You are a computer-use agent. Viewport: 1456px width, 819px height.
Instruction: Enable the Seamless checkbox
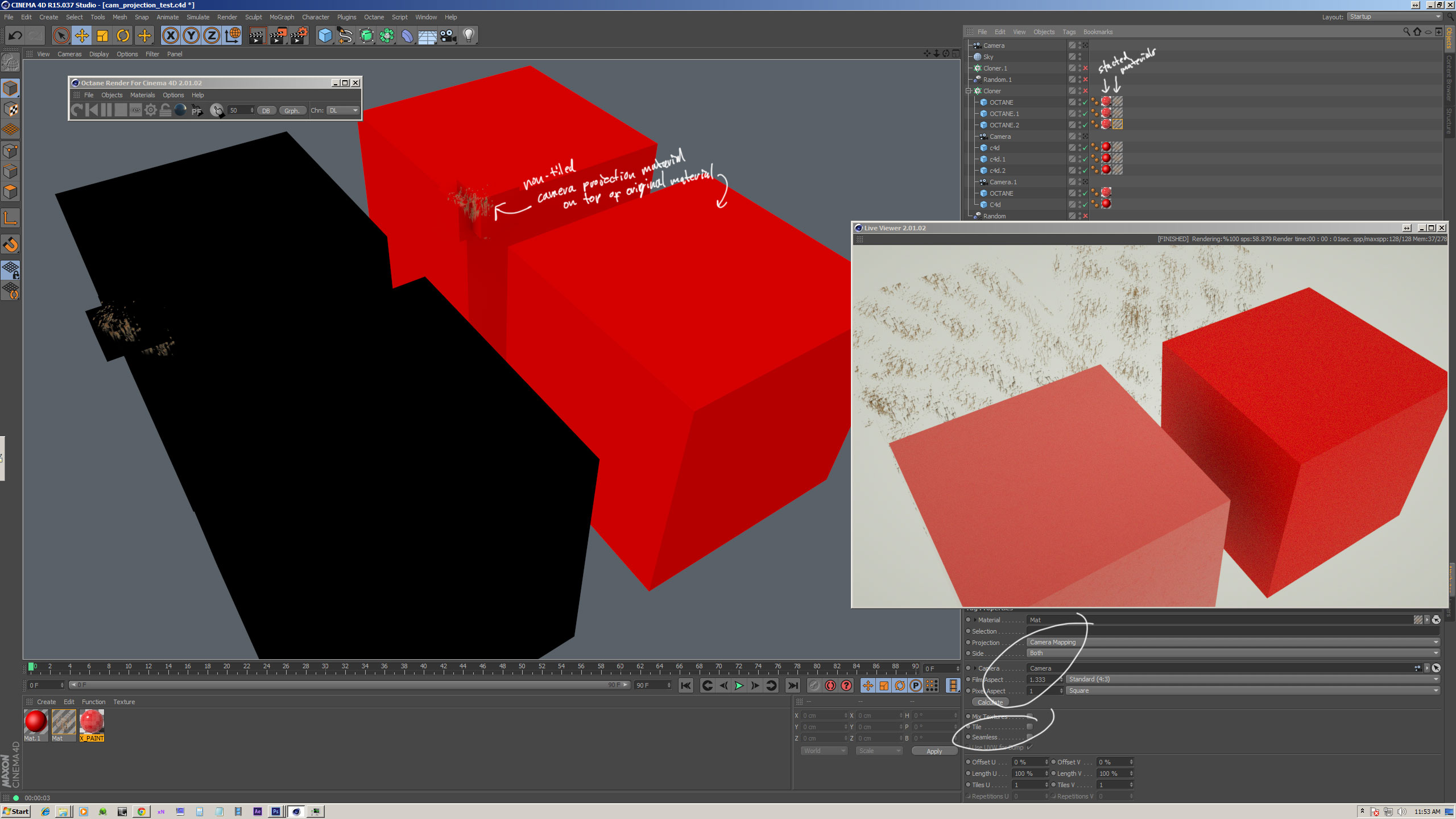(x=1029, y=737)
